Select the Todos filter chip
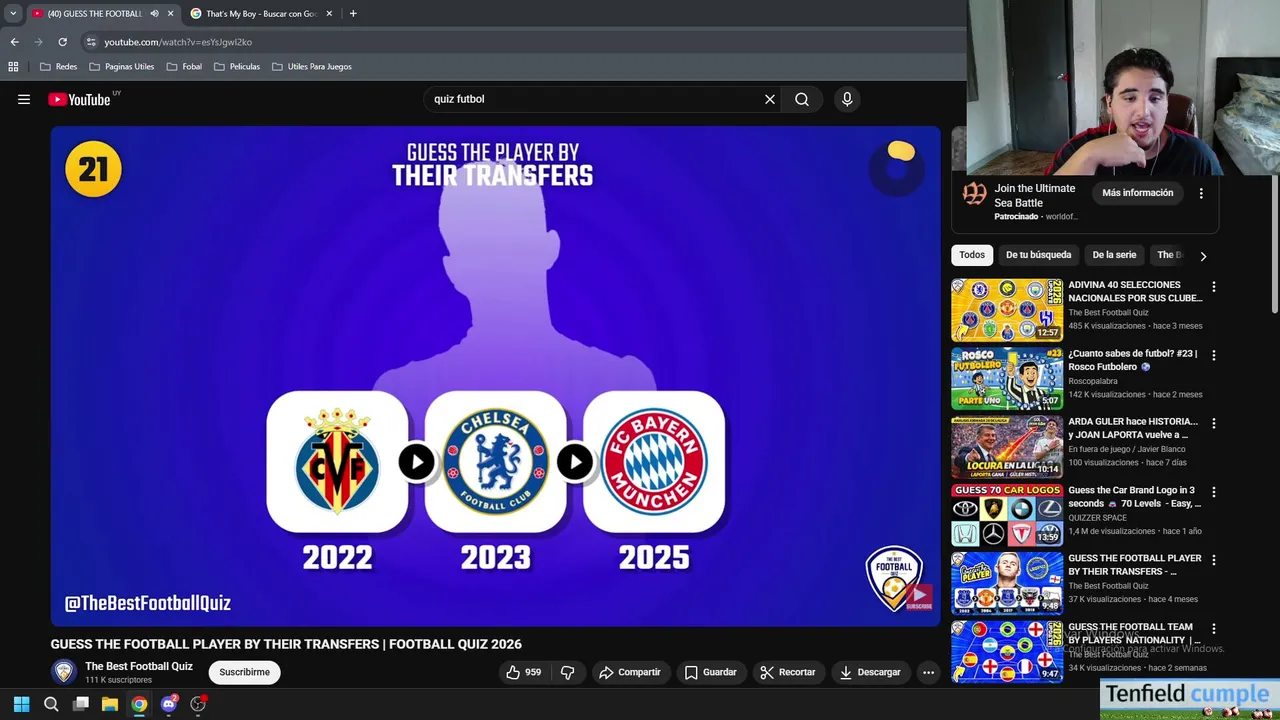Image resolution: width=1280 pixels, height=720 pixels. pos(972,255)
